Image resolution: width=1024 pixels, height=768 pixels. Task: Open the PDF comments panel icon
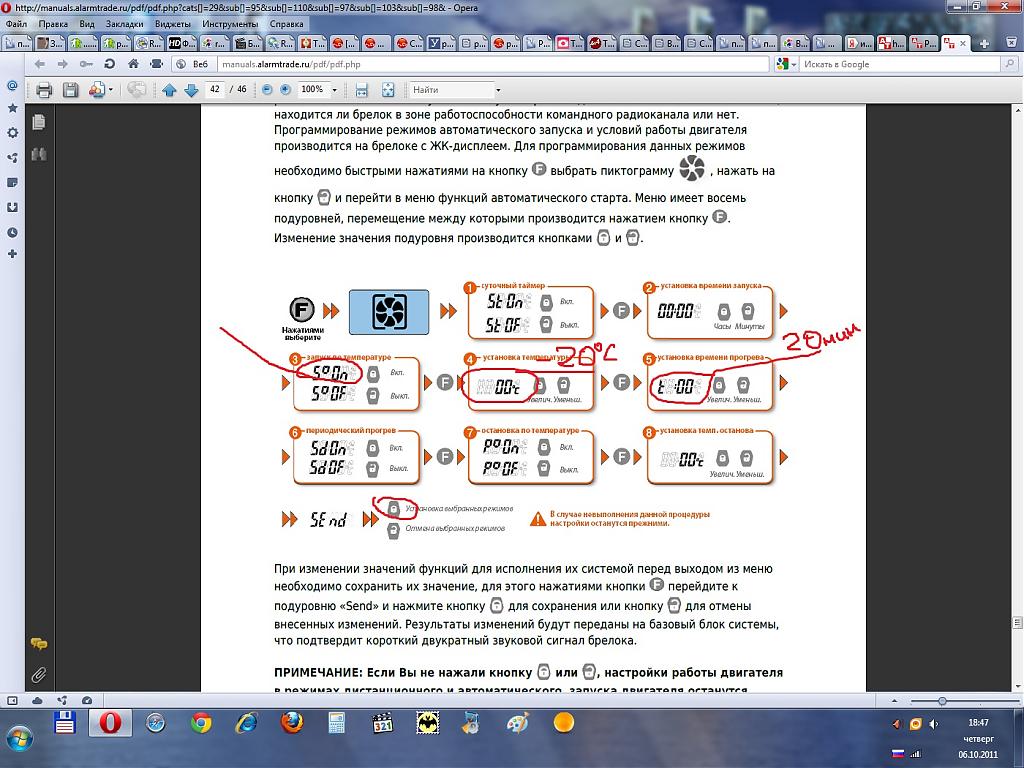[39, 644]
